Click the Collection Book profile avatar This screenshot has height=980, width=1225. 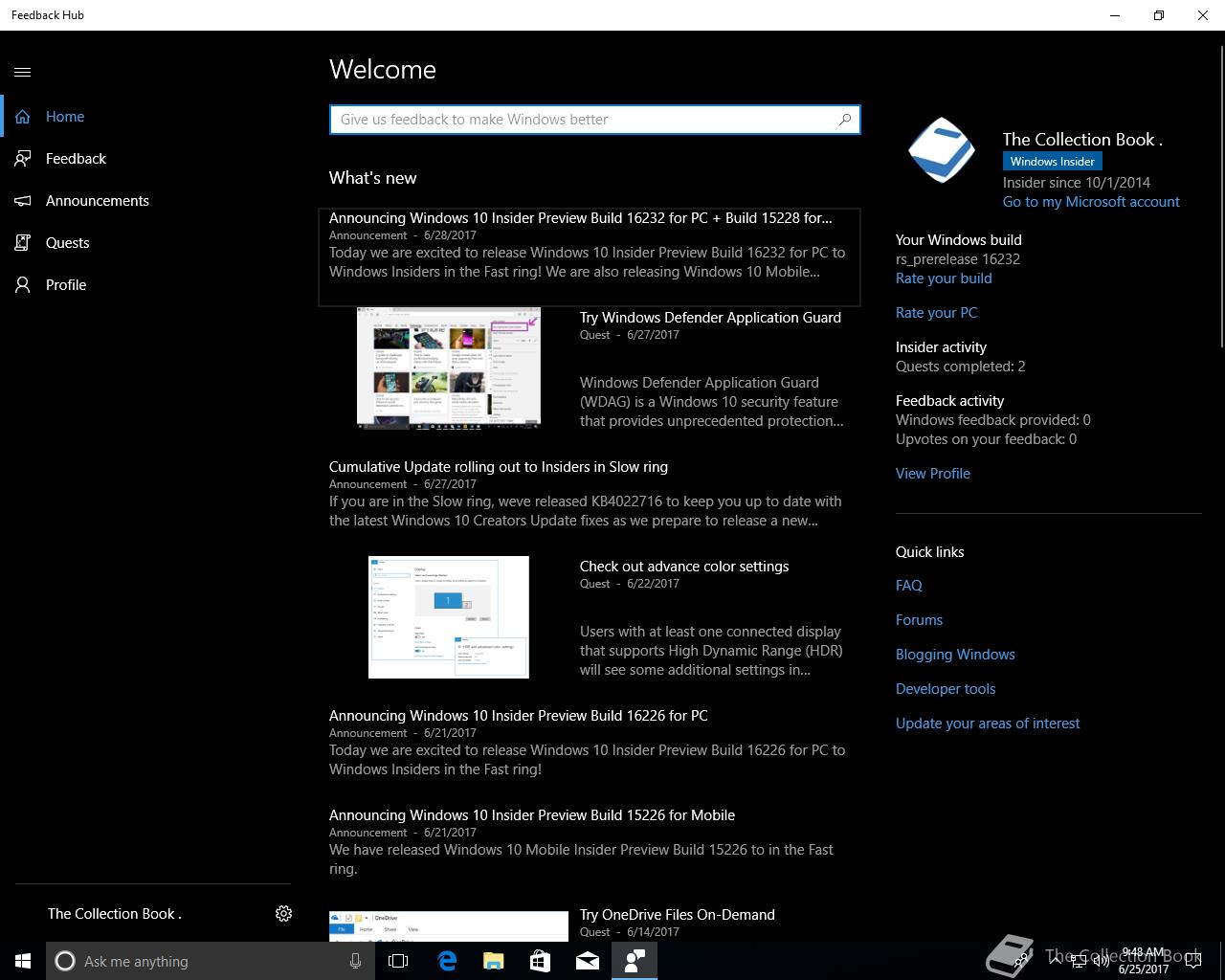[942, 150]
